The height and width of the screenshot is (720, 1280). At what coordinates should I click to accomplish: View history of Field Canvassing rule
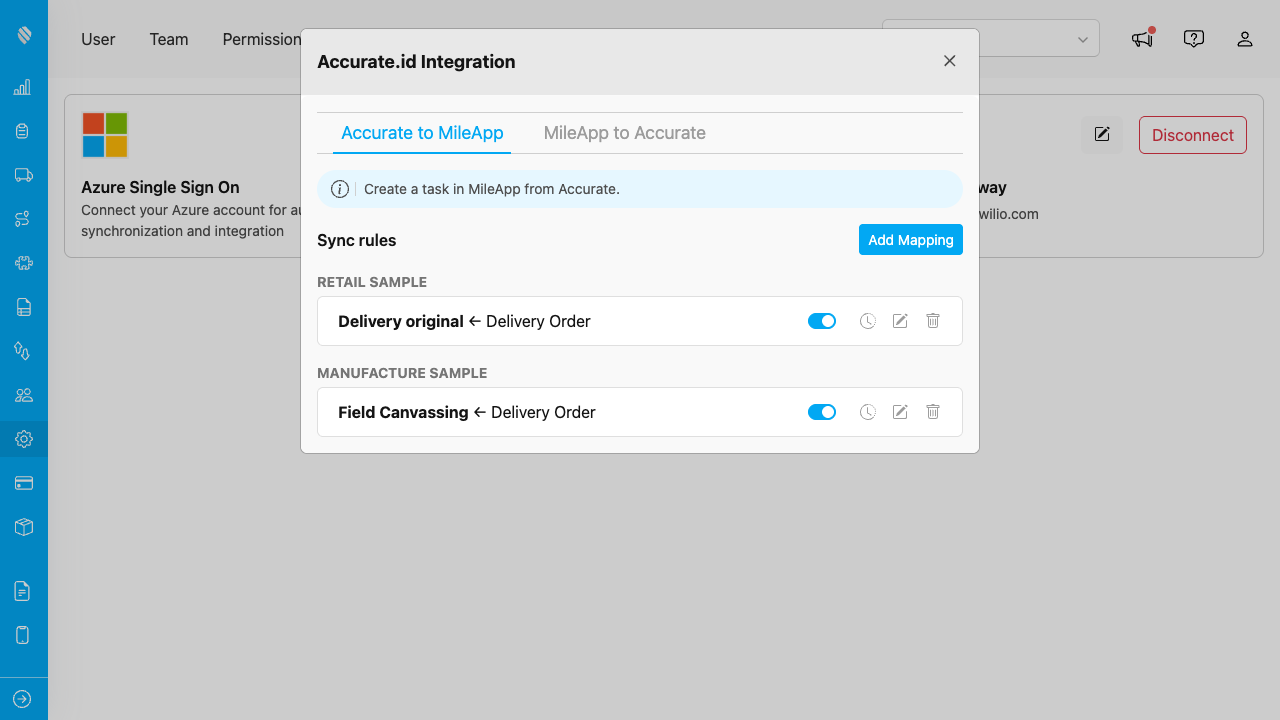tap(868, 412)
